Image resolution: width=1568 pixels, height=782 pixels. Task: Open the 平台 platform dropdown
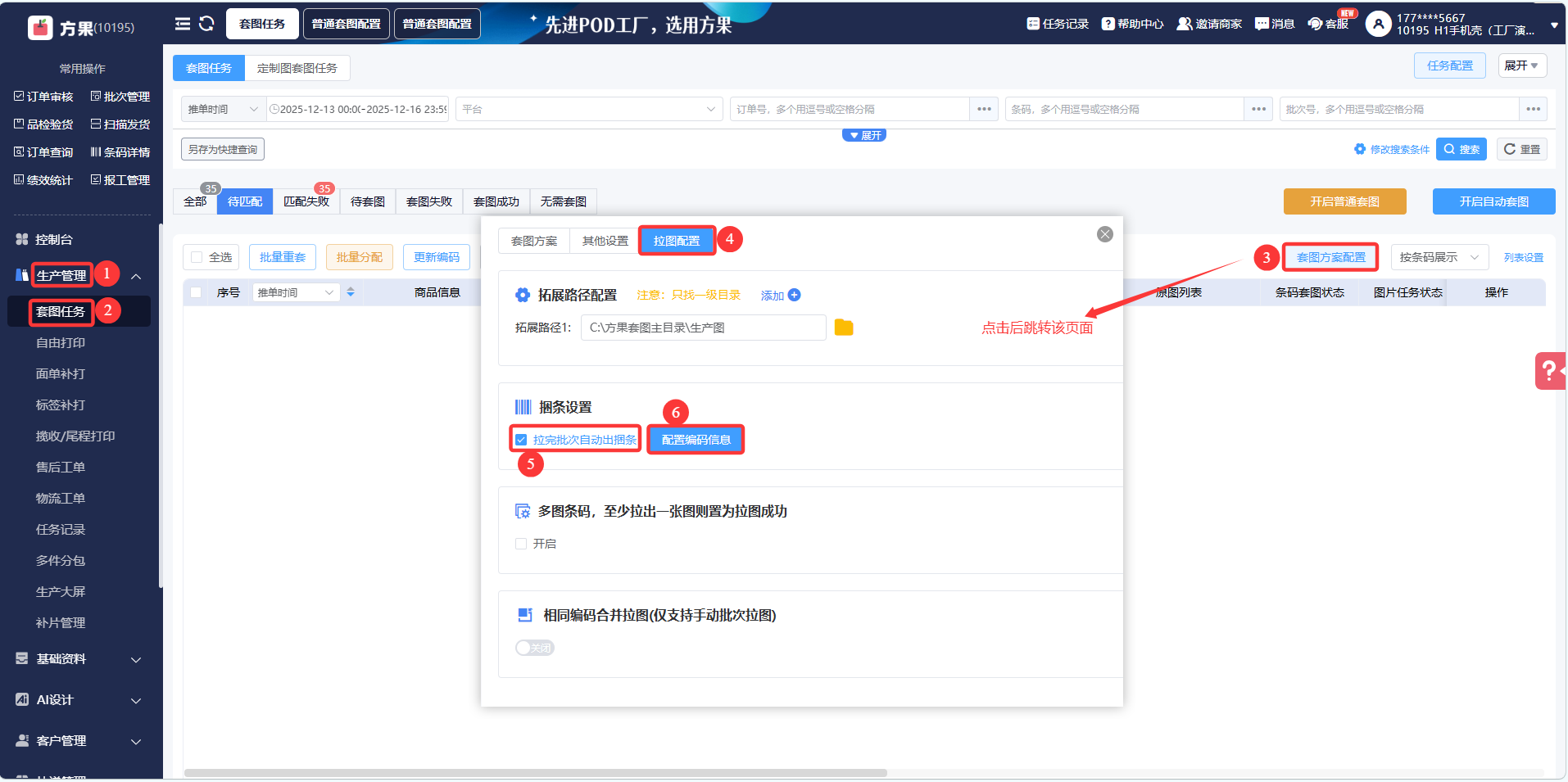(588, 109)
